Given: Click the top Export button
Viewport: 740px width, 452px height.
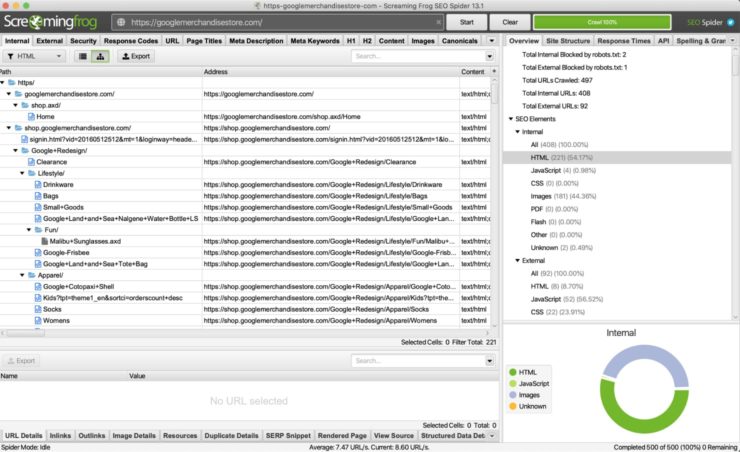Looking at the screenshot, I should pyautogui.click(x=136, y=56).
